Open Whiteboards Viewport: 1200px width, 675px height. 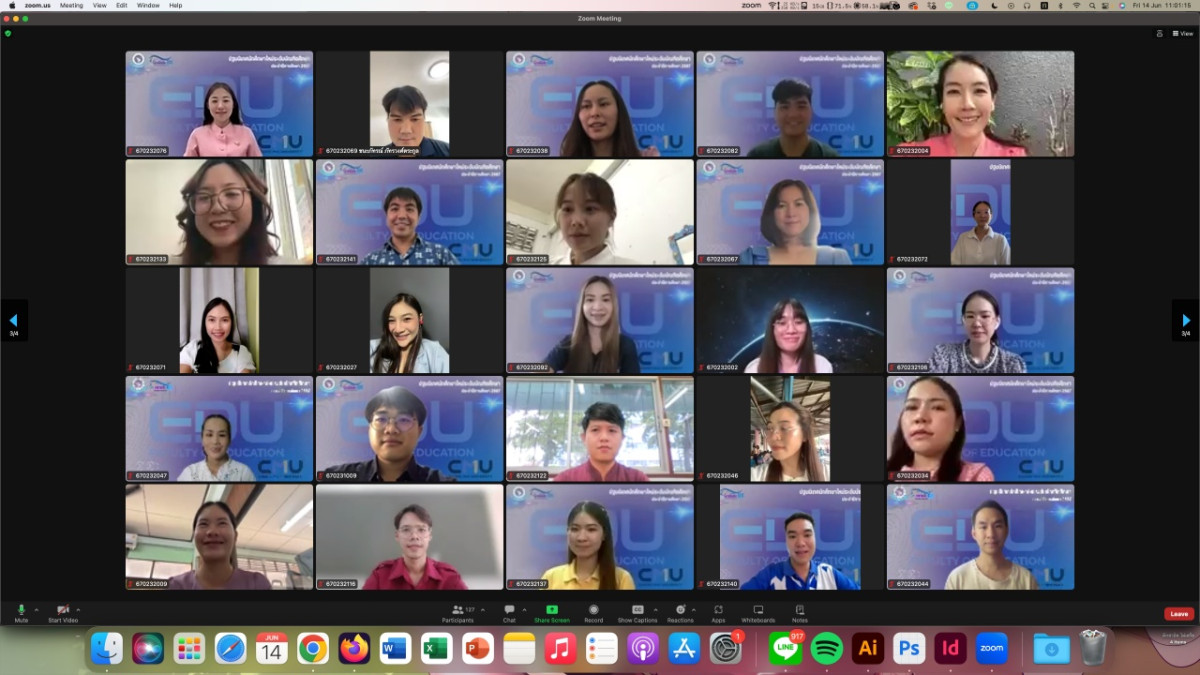click(x=758, y=611)
